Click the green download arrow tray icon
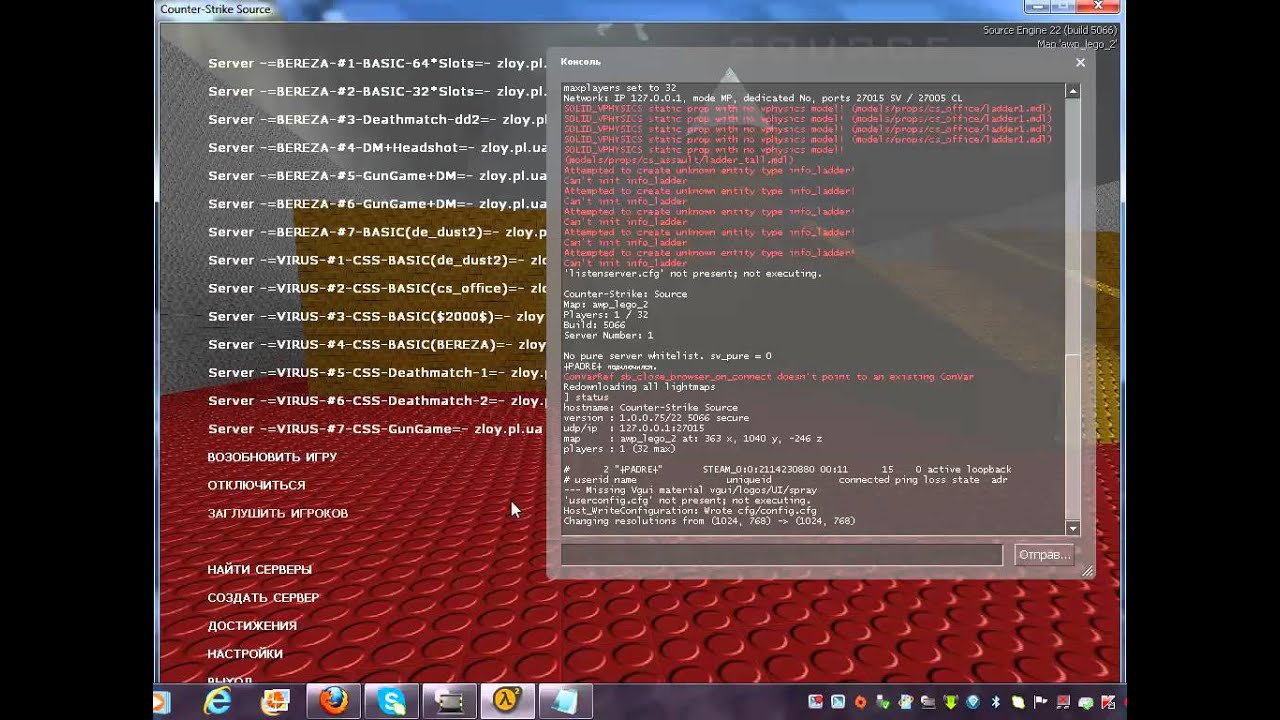Screen dimensions: 1280x720 pos(952,702)
